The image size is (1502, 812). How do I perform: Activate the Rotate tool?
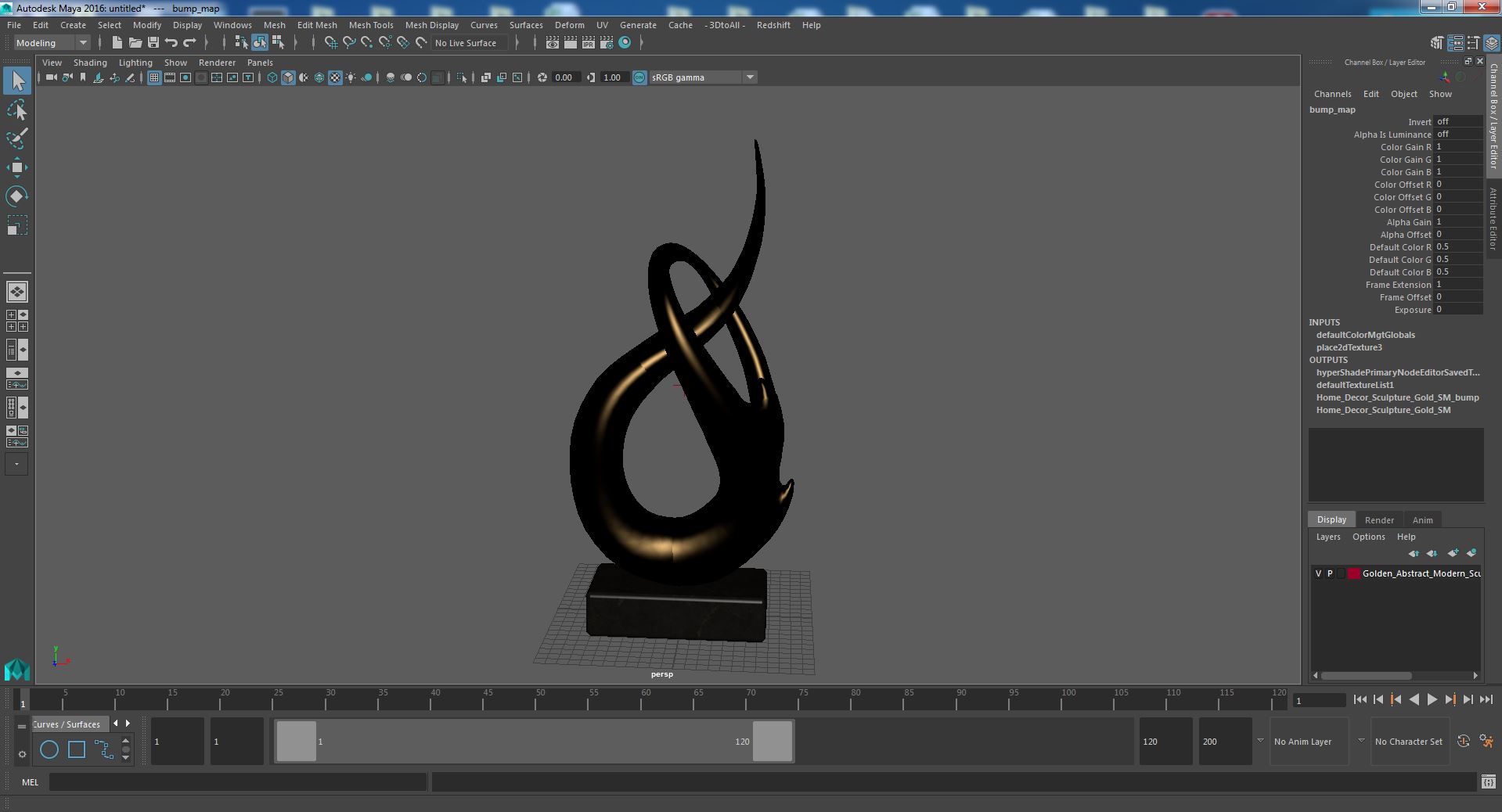17,196
